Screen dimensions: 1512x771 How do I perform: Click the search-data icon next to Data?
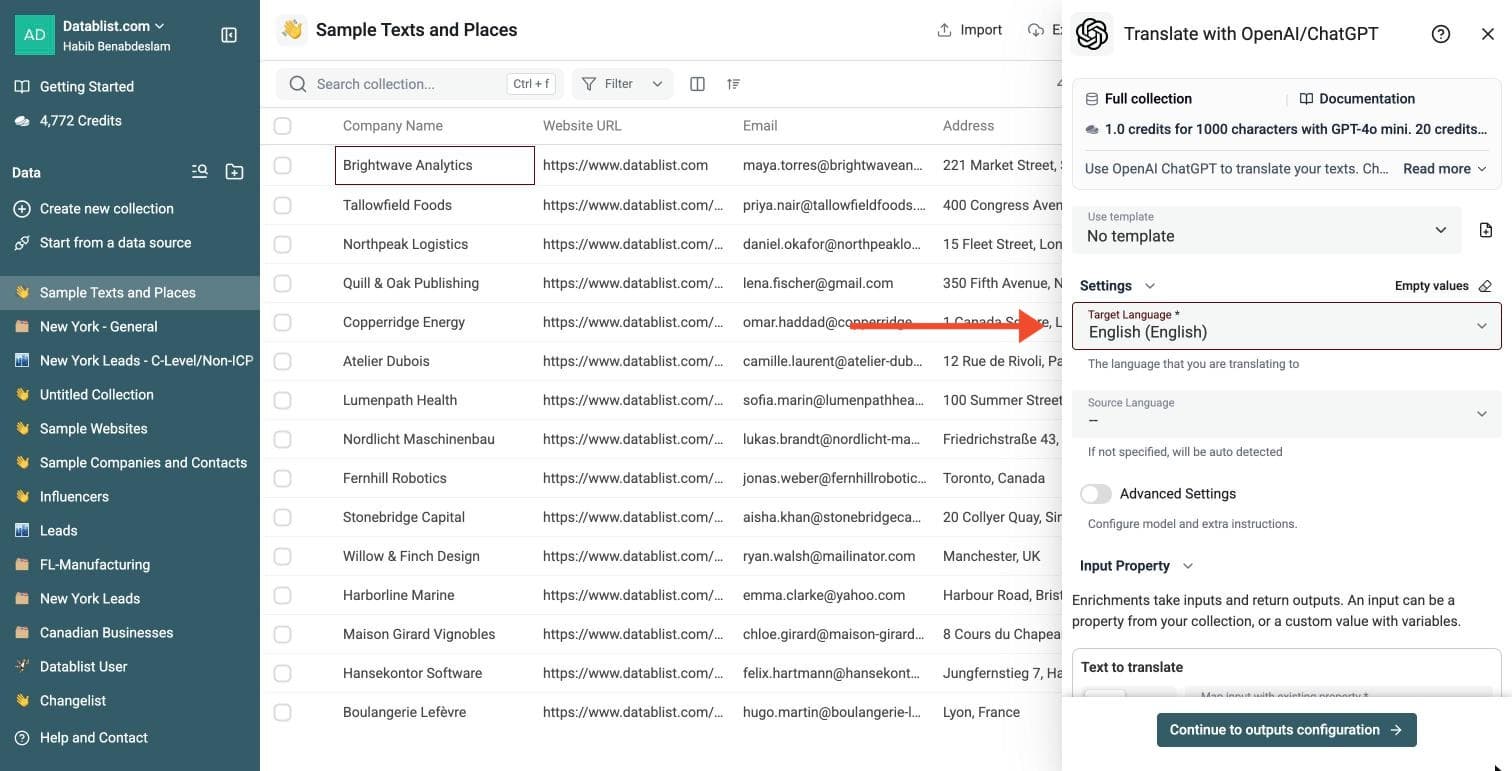200,172
